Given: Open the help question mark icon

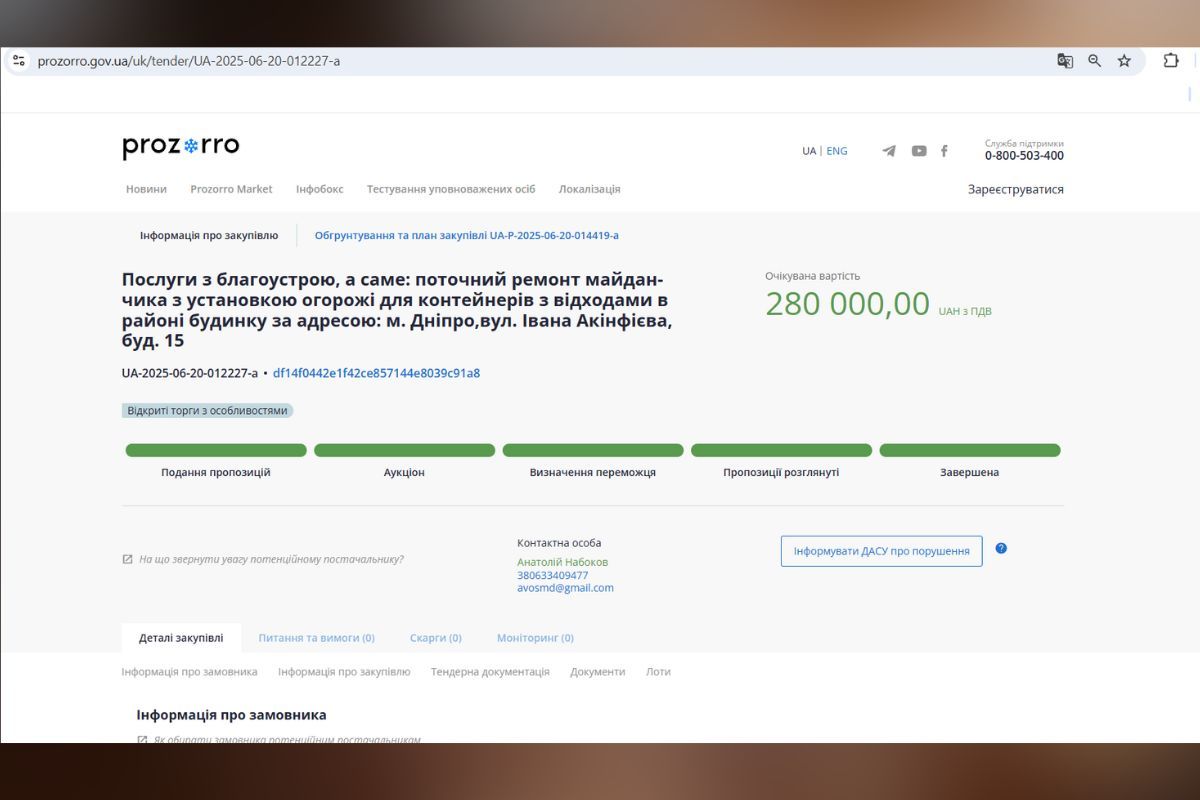Looking at the screenshot, I should pos(1002,550).
